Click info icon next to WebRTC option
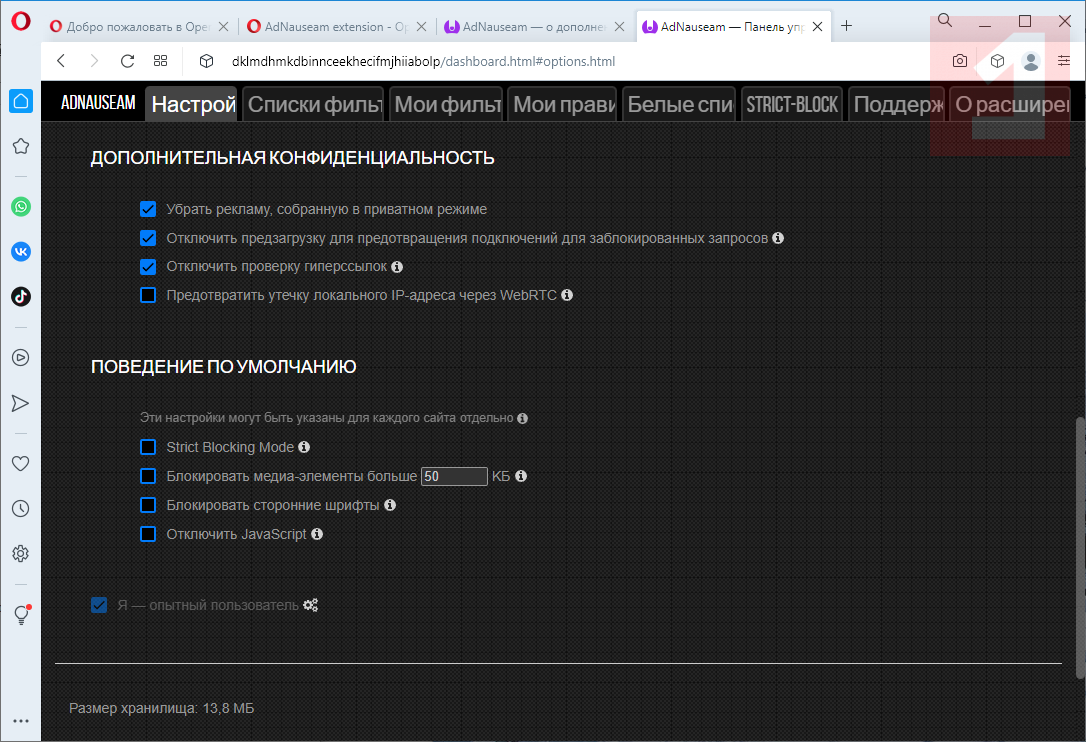Viewport: 1086px width, 742px height. click(567, 295)
